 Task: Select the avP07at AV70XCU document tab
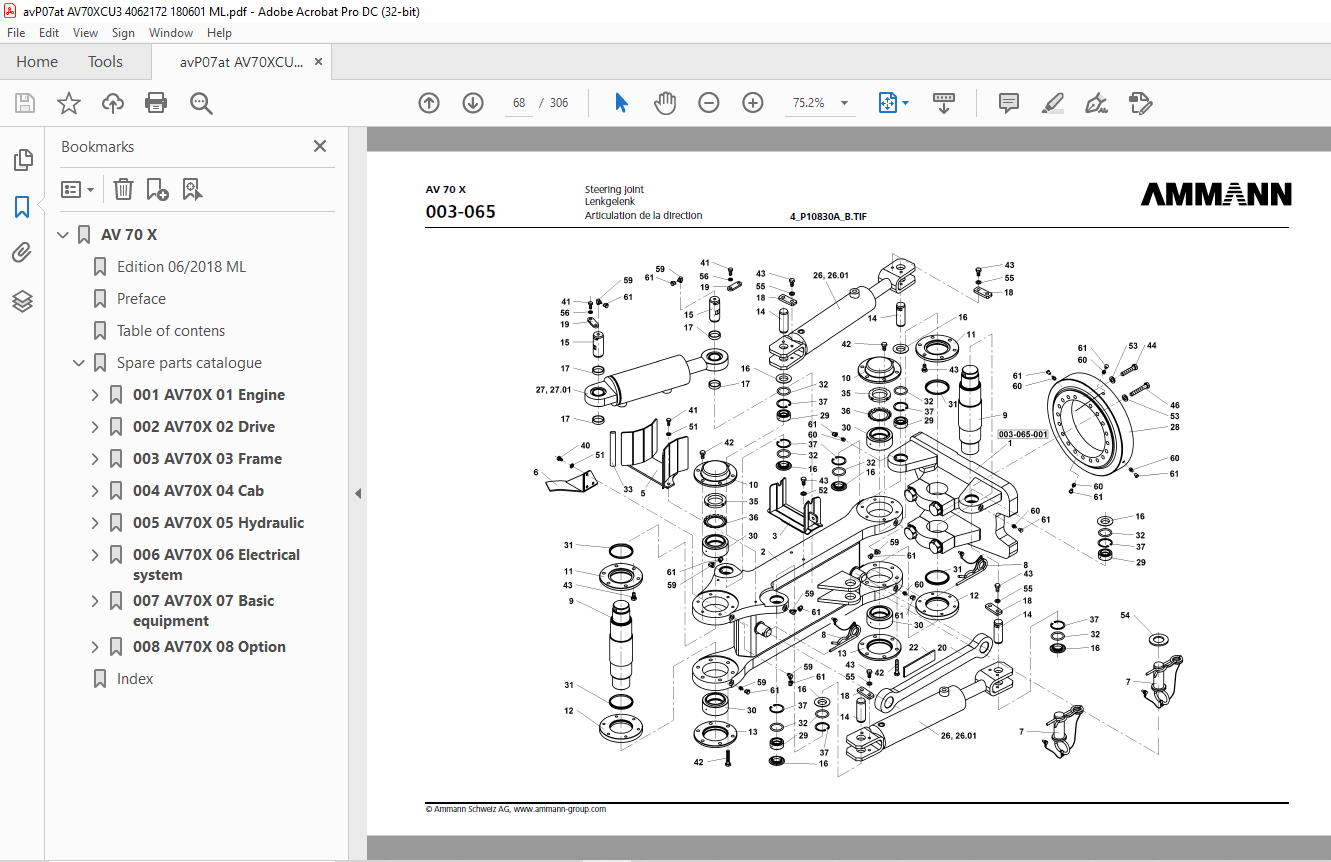[x=241, y=62]
